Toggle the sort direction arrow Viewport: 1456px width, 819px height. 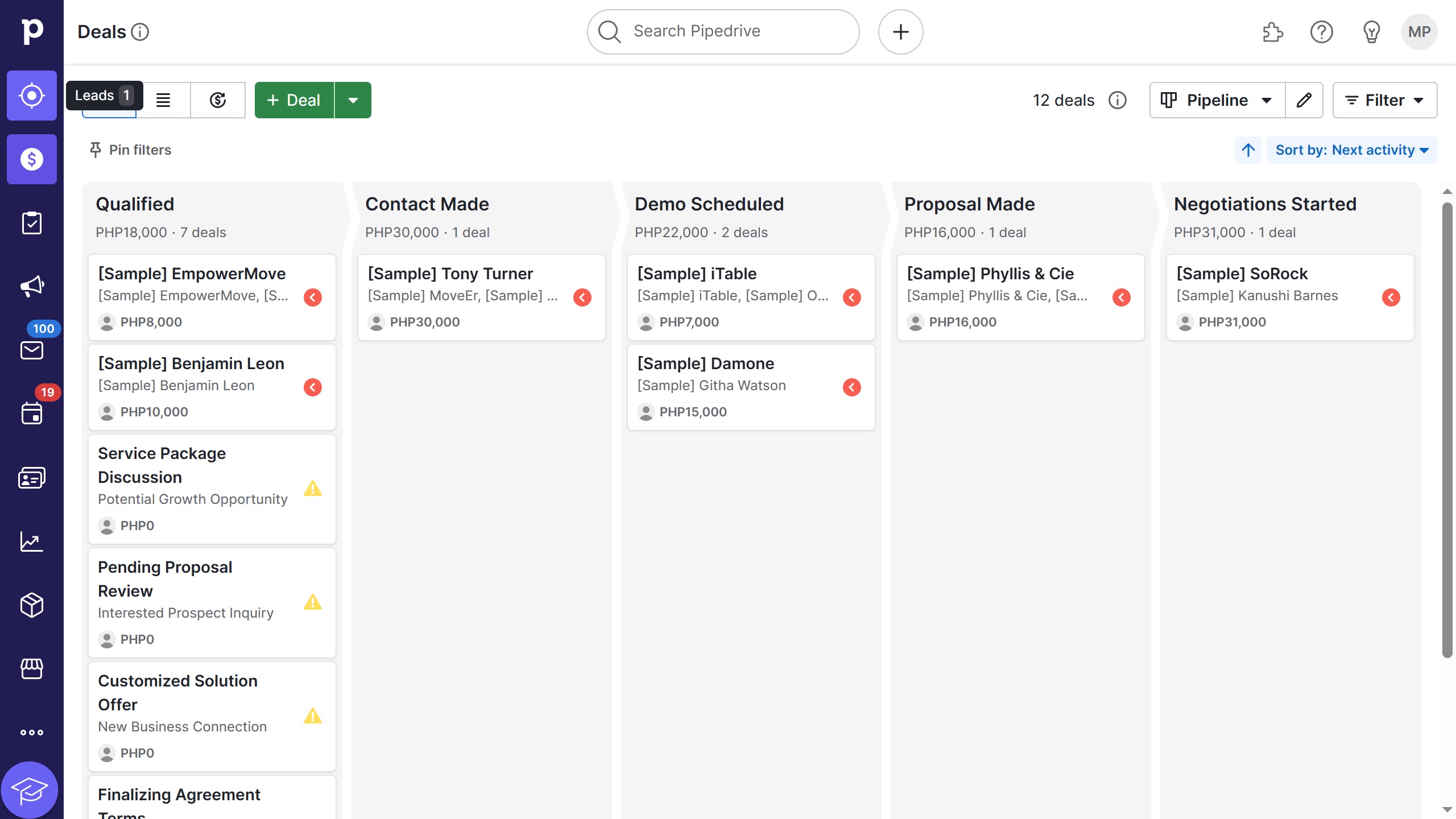[1247, 150]
